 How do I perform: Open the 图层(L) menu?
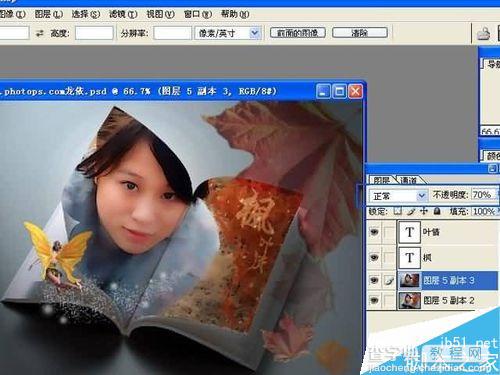click(x=49, y=14)
